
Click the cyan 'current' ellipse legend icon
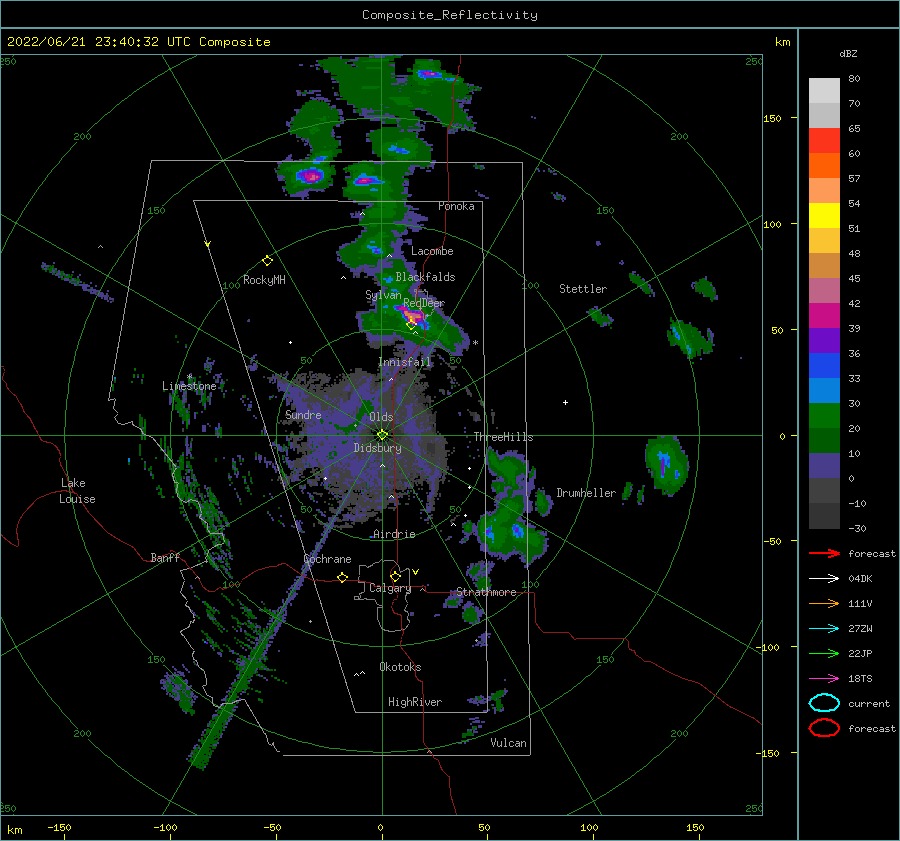click(x=824, y=703)
